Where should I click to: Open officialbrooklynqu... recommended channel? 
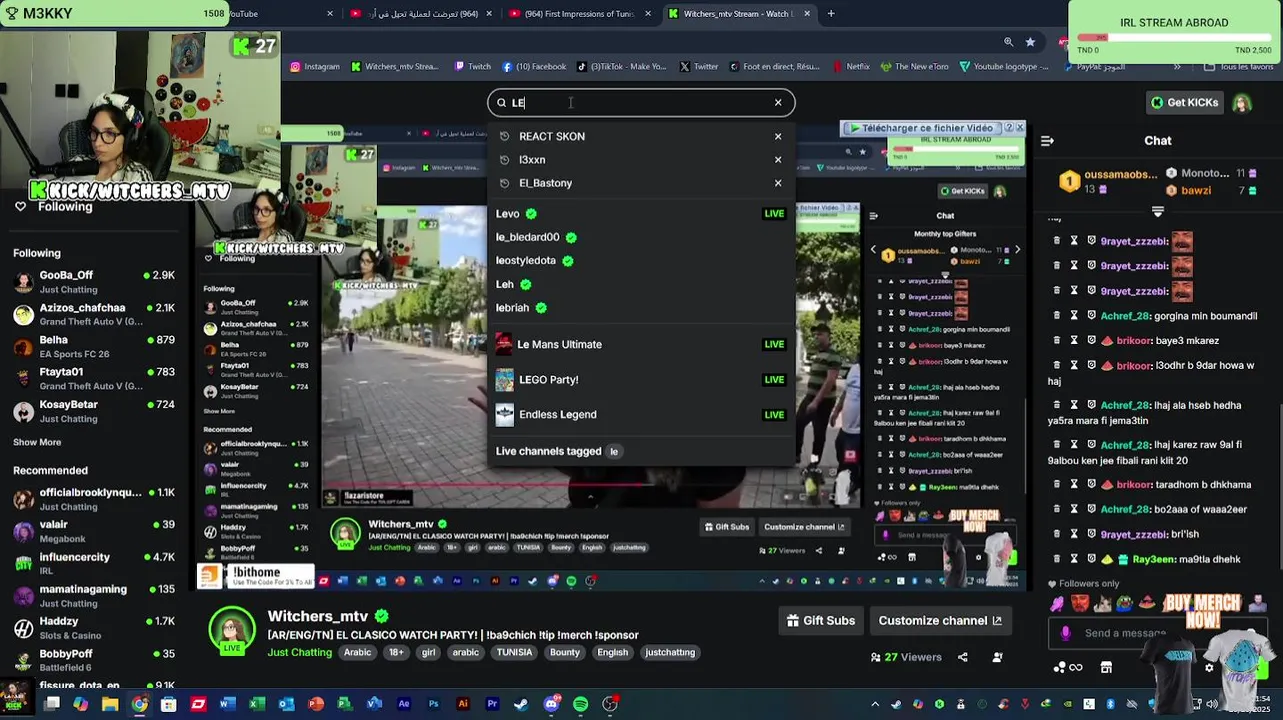[x=95, y=499]
